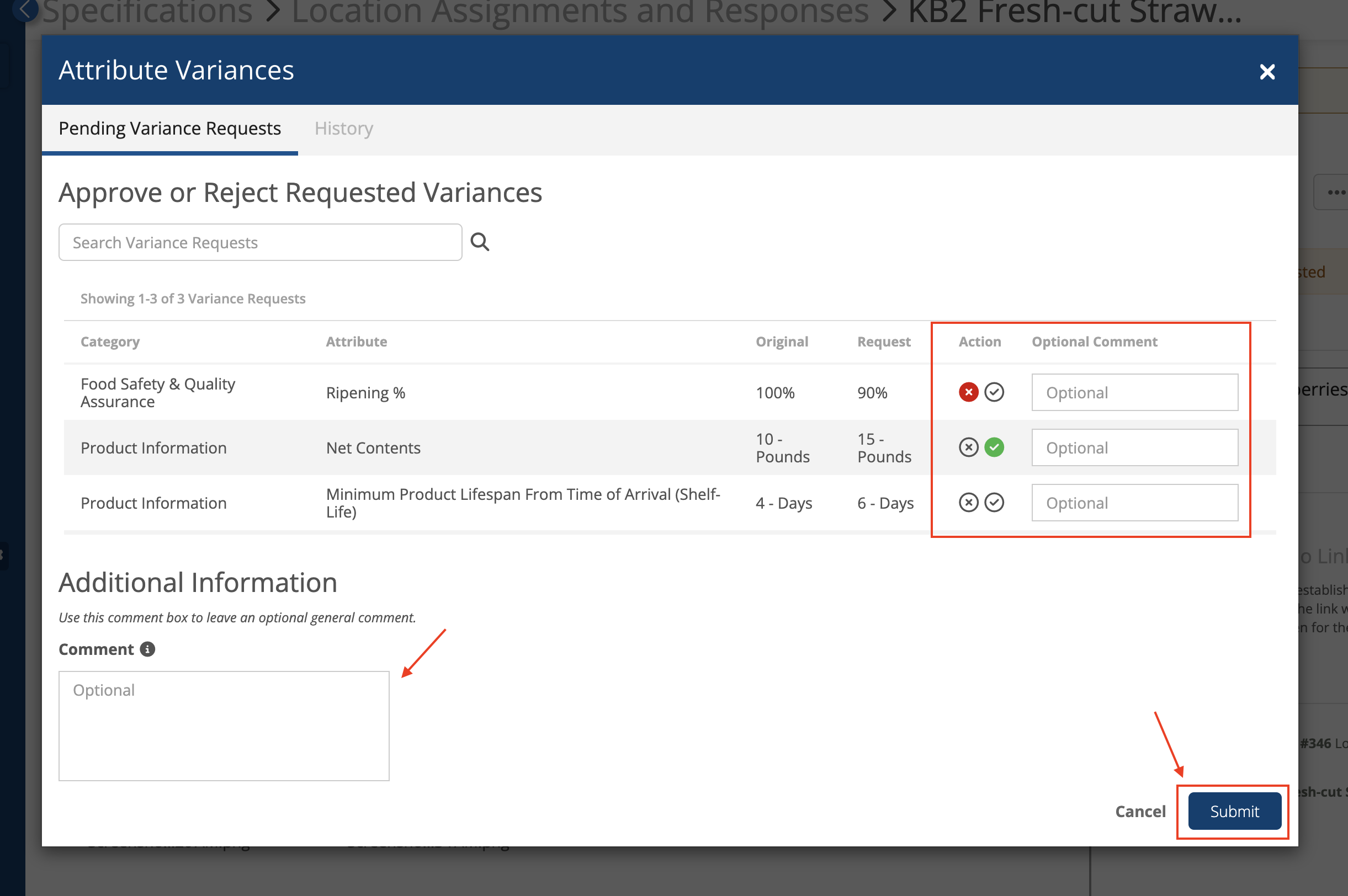This screenshot has height=896, width=1348.
Task: Open the three-dots more menu behind dialog
Action: tap(1334, 192)
